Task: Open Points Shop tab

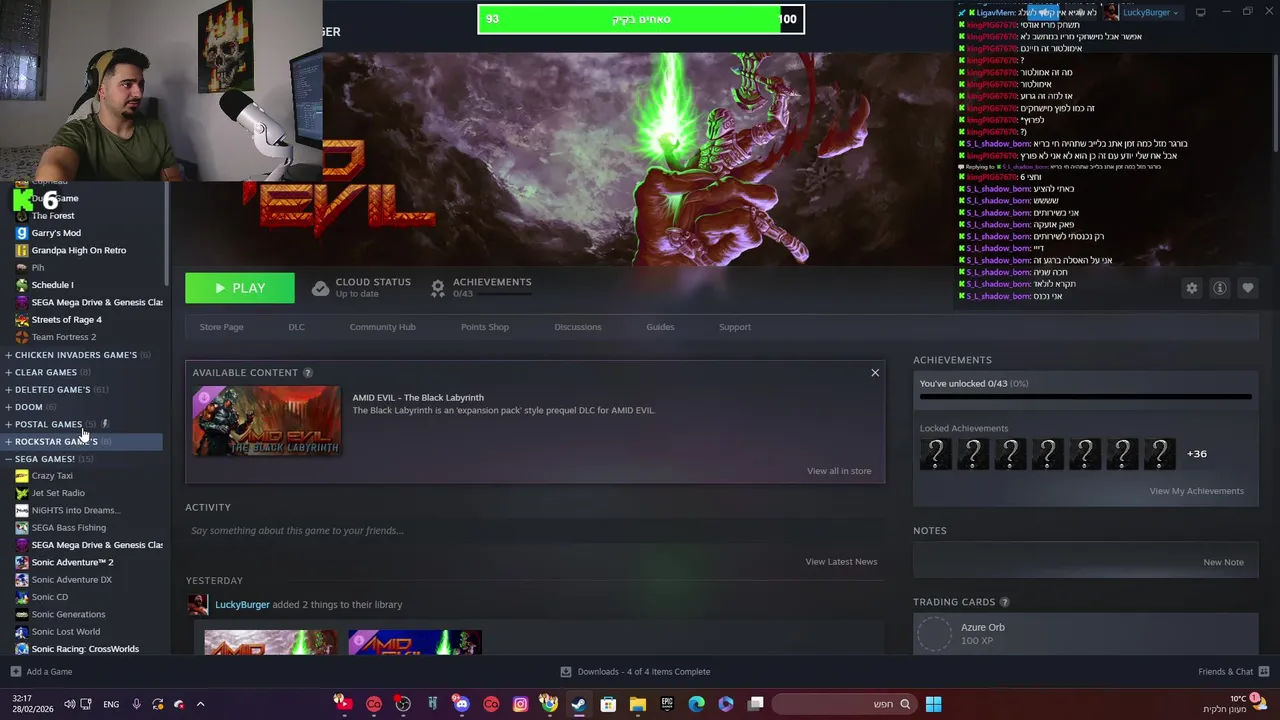Action: pos(485,327)
